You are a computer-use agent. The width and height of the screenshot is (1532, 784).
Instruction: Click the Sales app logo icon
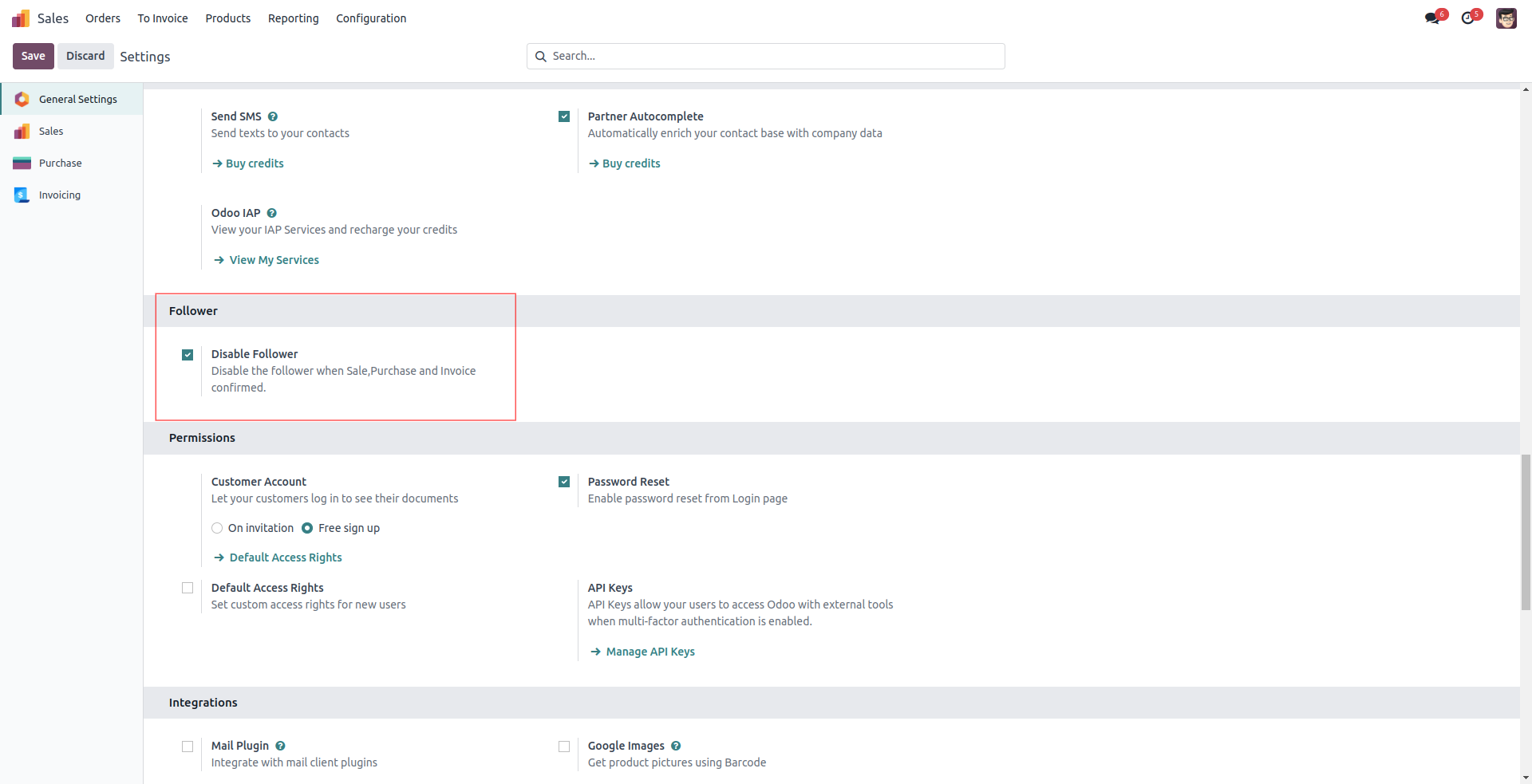point(21,18)
